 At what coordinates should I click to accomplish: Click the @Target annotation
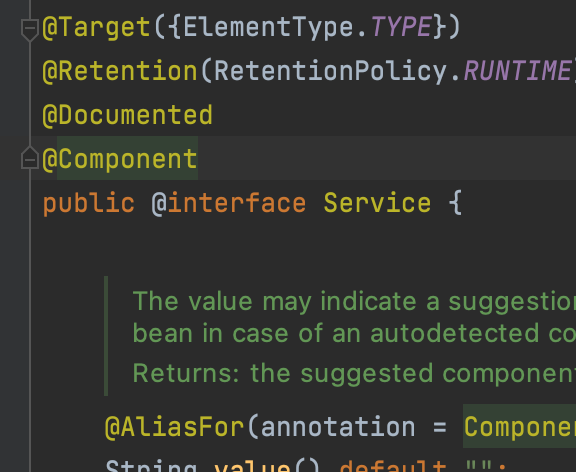click(97, 28)
